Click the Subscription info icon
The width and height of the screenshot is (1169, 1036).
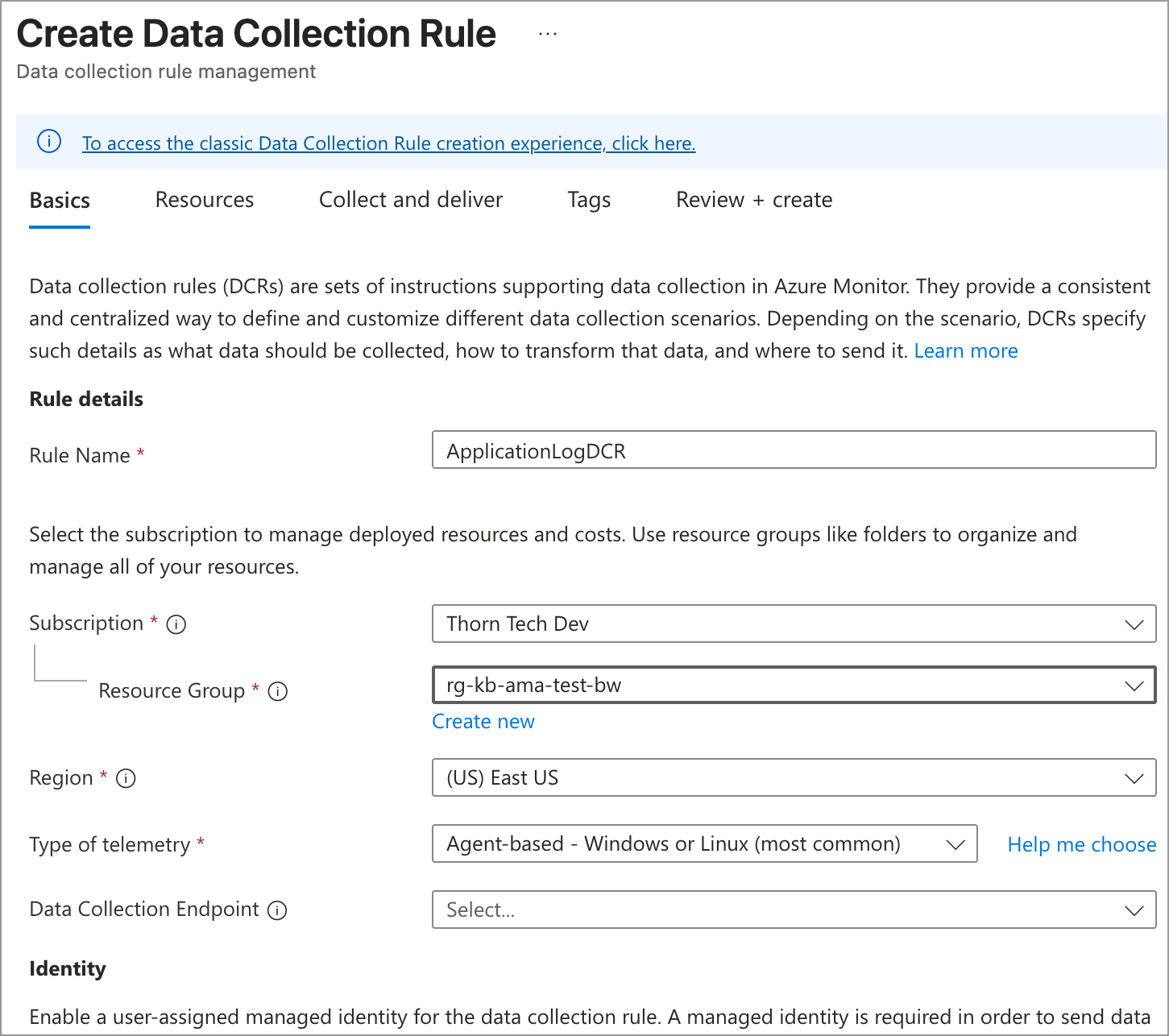[176, 624]
